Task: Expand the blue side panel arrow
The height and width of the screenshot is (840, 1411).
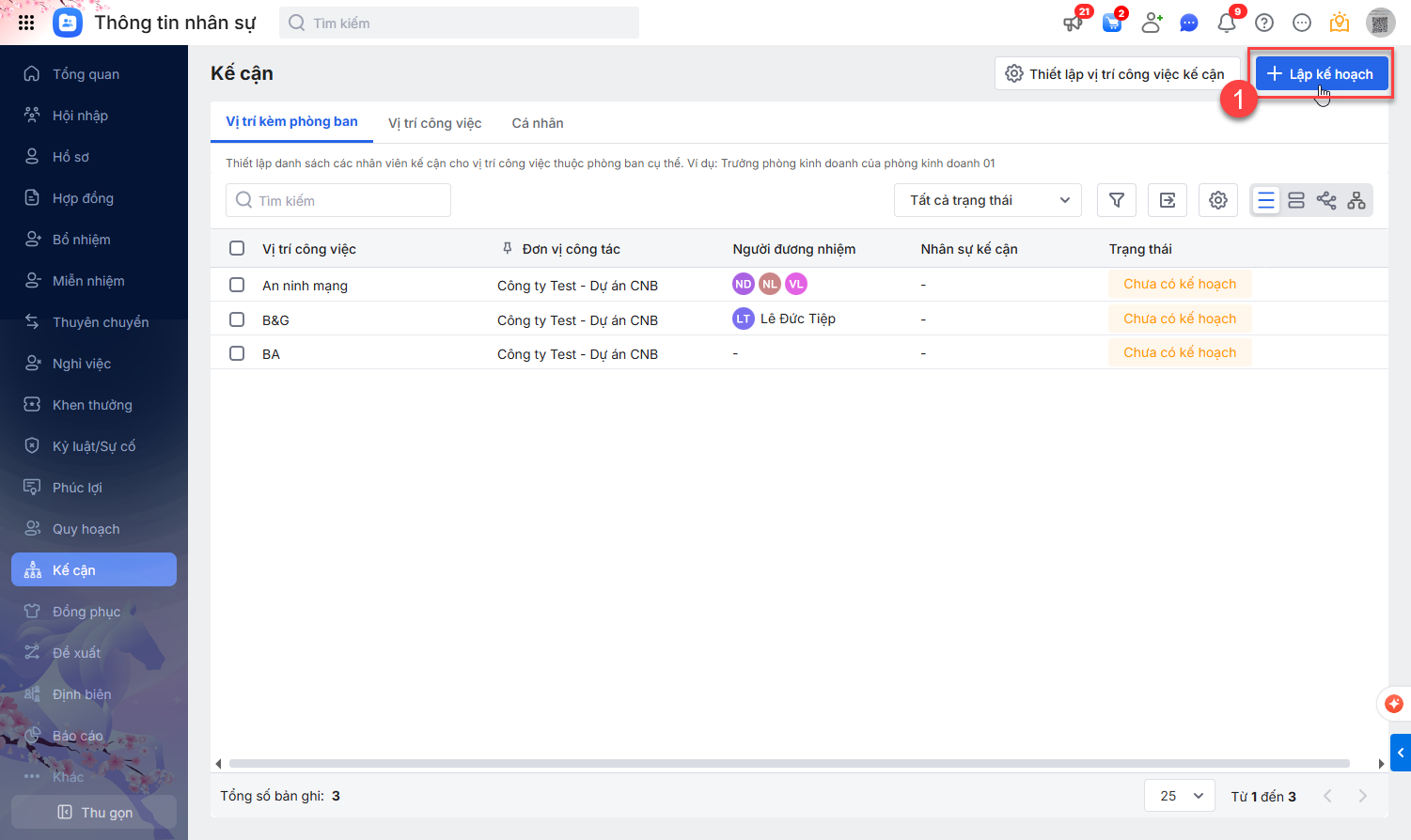Action: click(1401, 753)
